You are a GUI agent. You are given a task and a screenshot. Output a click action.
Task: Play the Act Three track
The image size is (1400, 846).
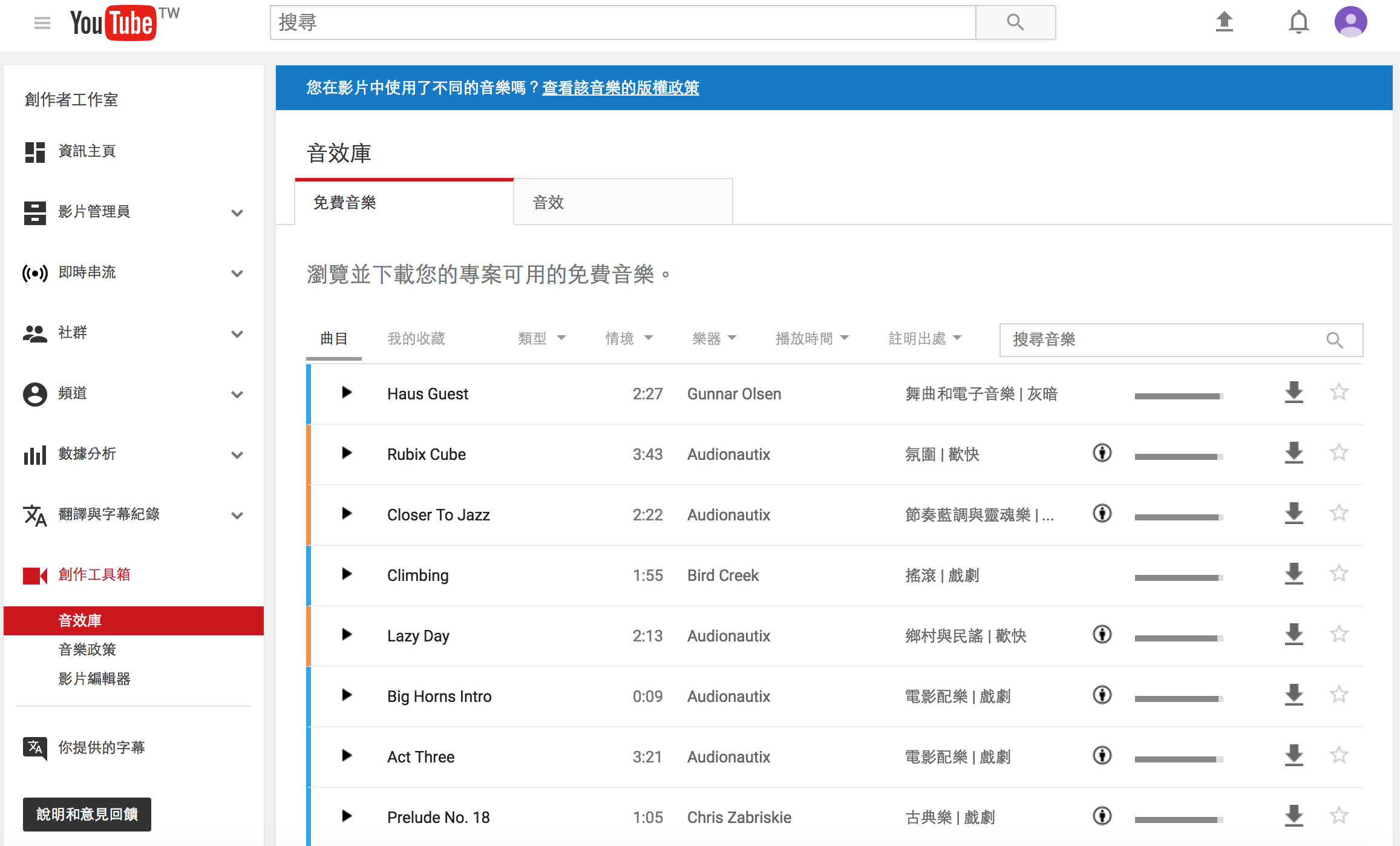coord(347,756)
